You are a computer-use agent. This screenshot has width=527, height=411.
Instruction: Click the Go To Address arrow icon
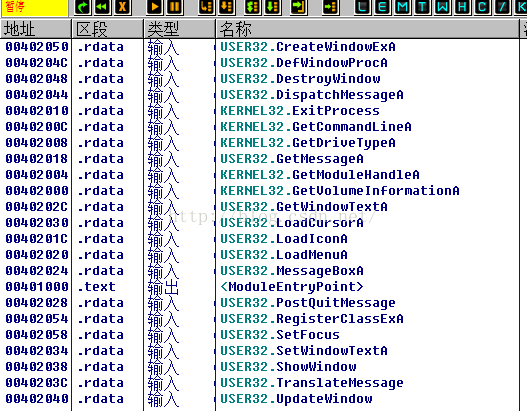330,7
